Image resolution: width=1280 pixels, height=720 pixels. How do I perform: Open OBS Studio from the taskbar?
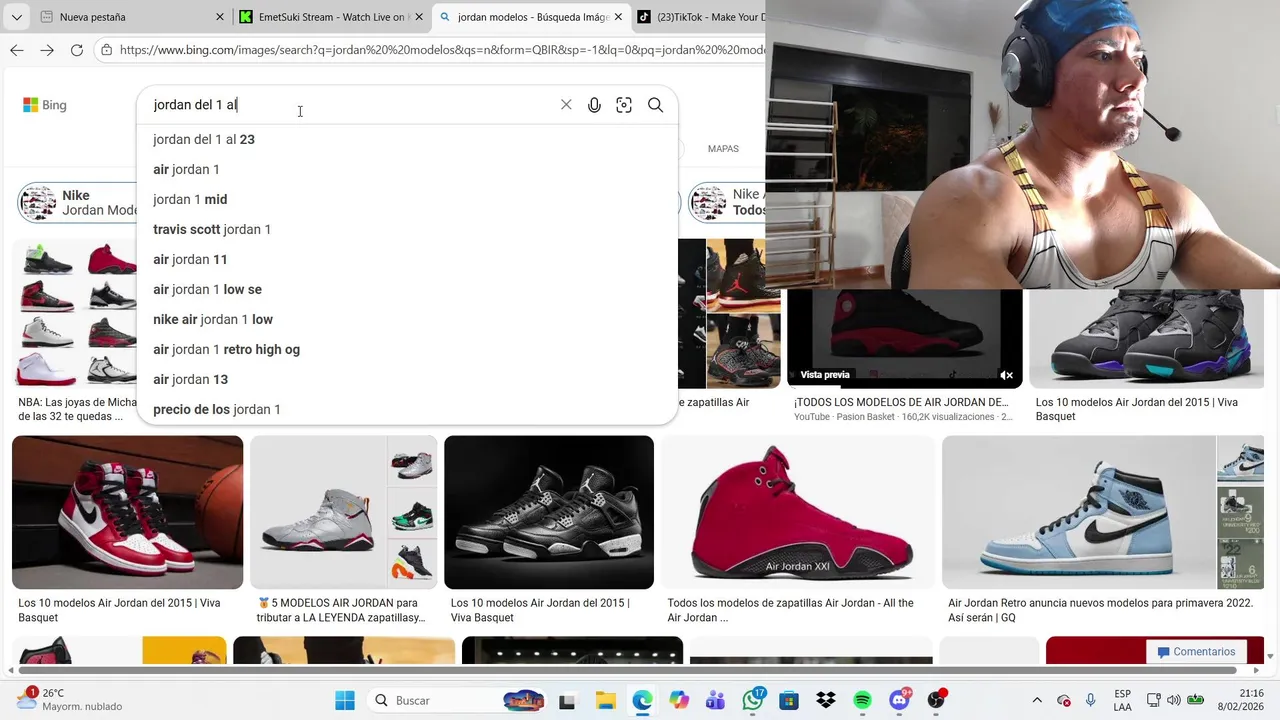point(937,701)
